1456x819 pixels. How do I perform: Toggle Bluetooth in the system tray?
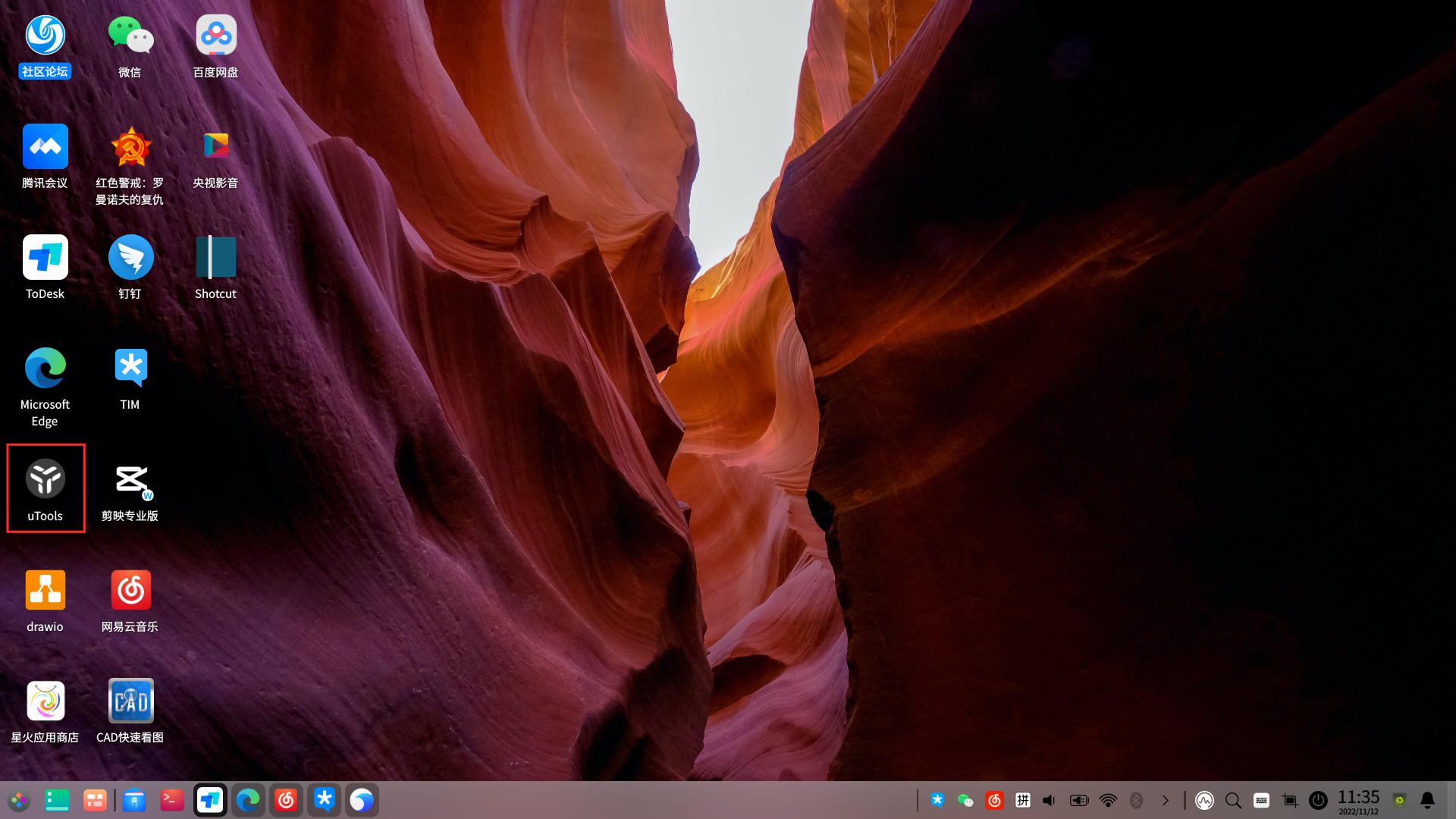pyautogui.click(x=1136, y=800)
